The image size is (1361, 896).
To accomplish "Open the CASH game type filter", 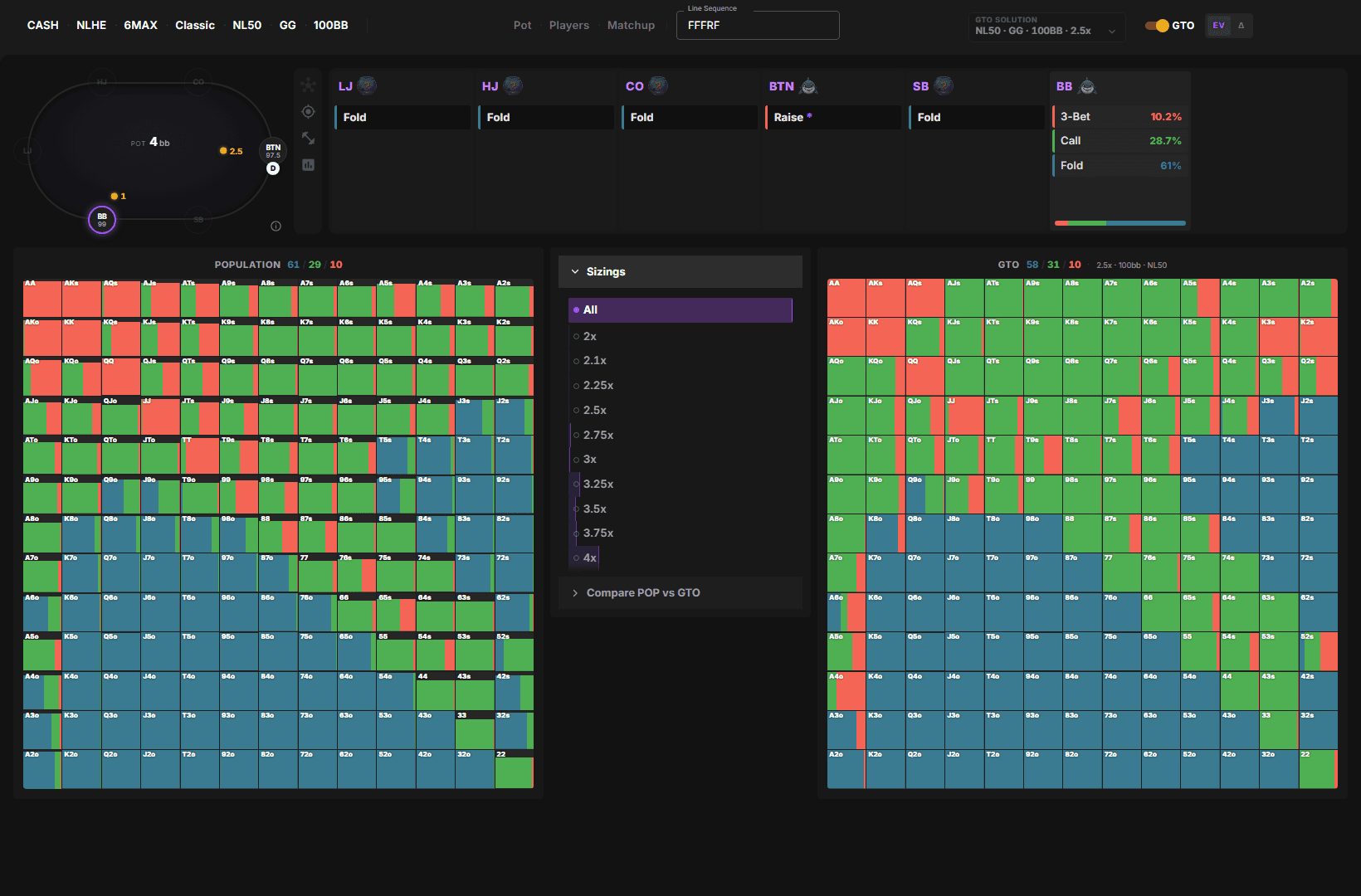I will (x=43, y=26).
